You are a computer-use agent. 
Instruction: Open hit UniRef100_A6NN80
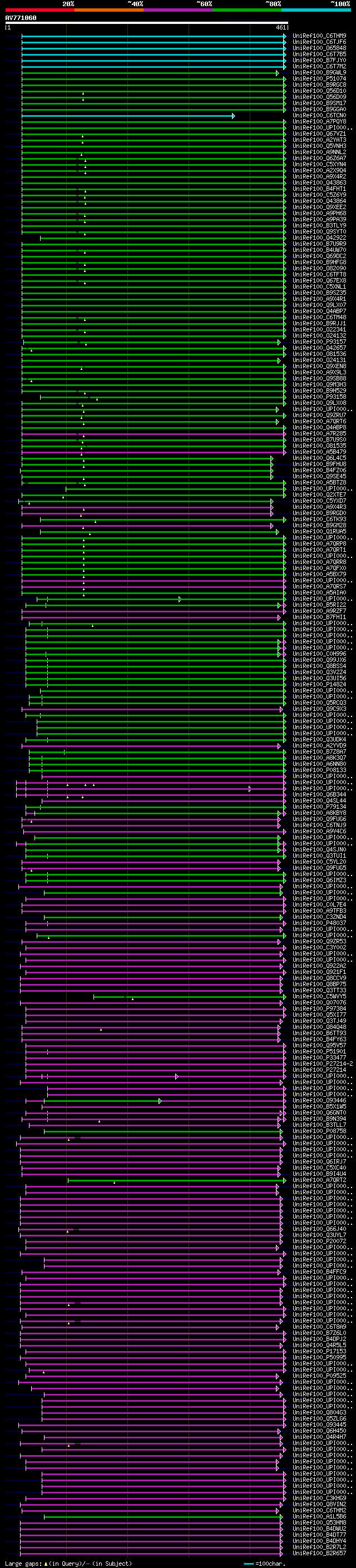point(319,764)
